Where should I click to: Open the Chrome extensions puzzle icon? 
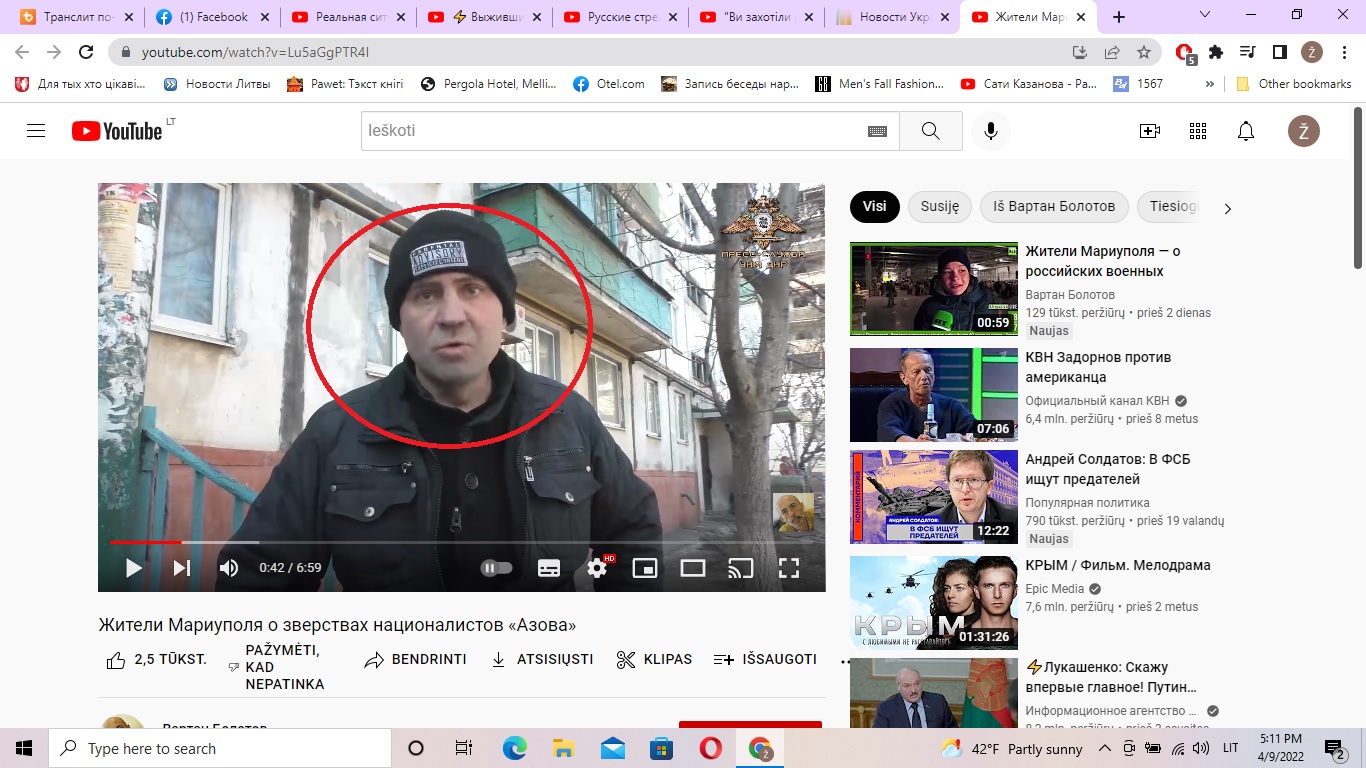pyautogui.click(x=1216, y=52)
